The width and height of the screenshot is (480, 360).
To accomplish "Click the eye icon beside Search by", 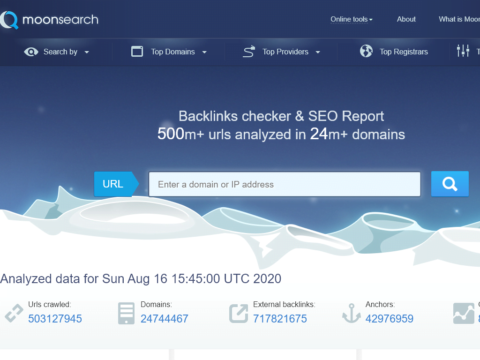I will 31,52.
